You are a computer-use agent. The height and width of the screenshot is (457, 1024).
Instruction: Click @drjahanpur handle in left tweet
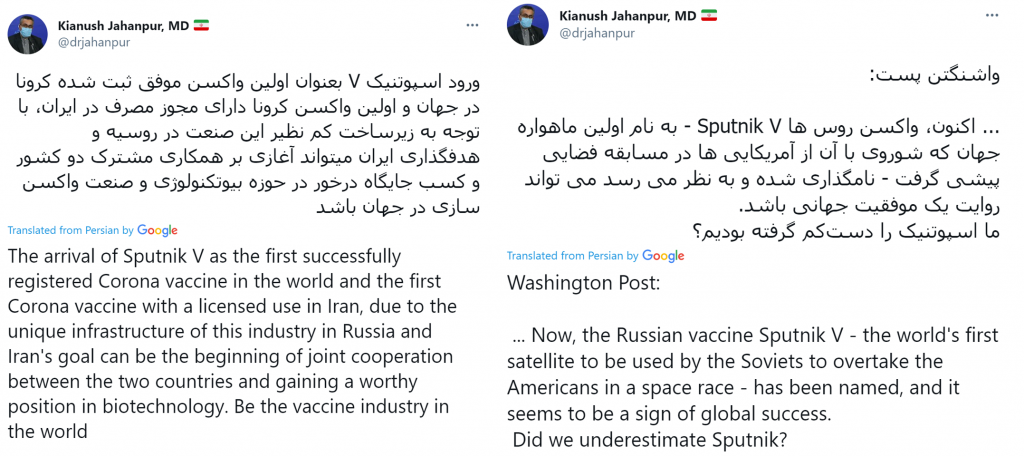tap(94, 42)
